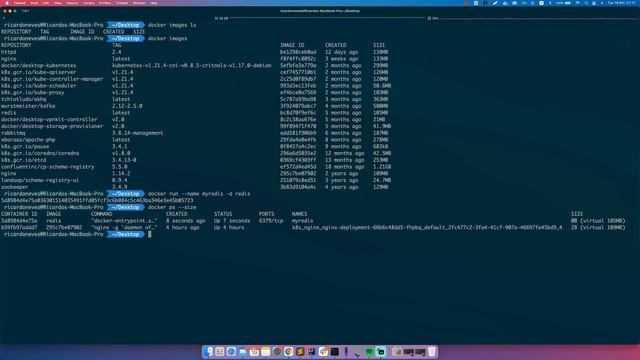Click 'confluentinc/cp-schema-registry' repository name
640x360 pixels.
coord(47,167)
